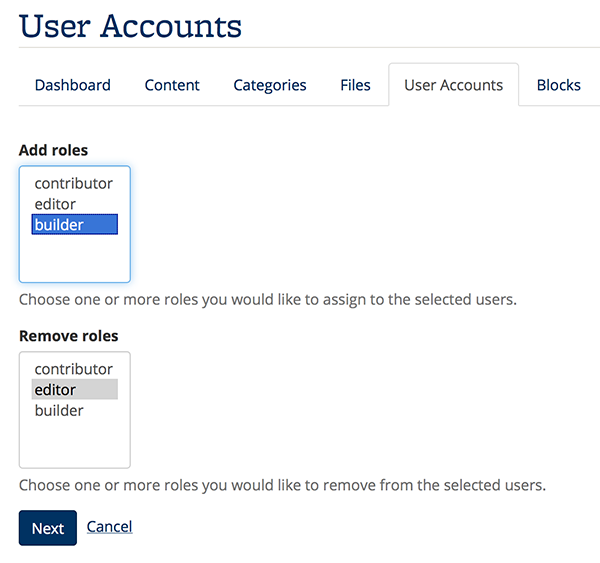The width and height of the screenshot is (600, 563).
Task: Click the Add roles field label
Action: click(x=54, y=150)
